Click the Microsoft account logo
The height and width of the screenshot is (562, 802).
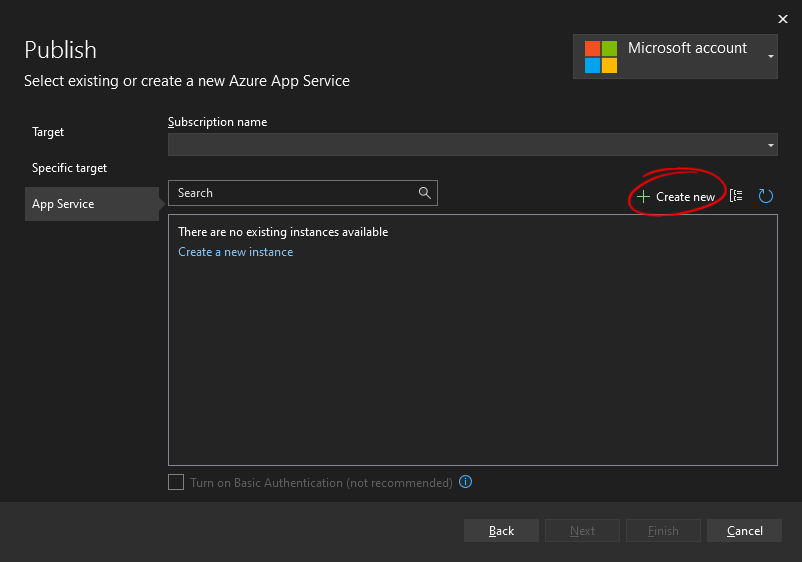[601, 57]
